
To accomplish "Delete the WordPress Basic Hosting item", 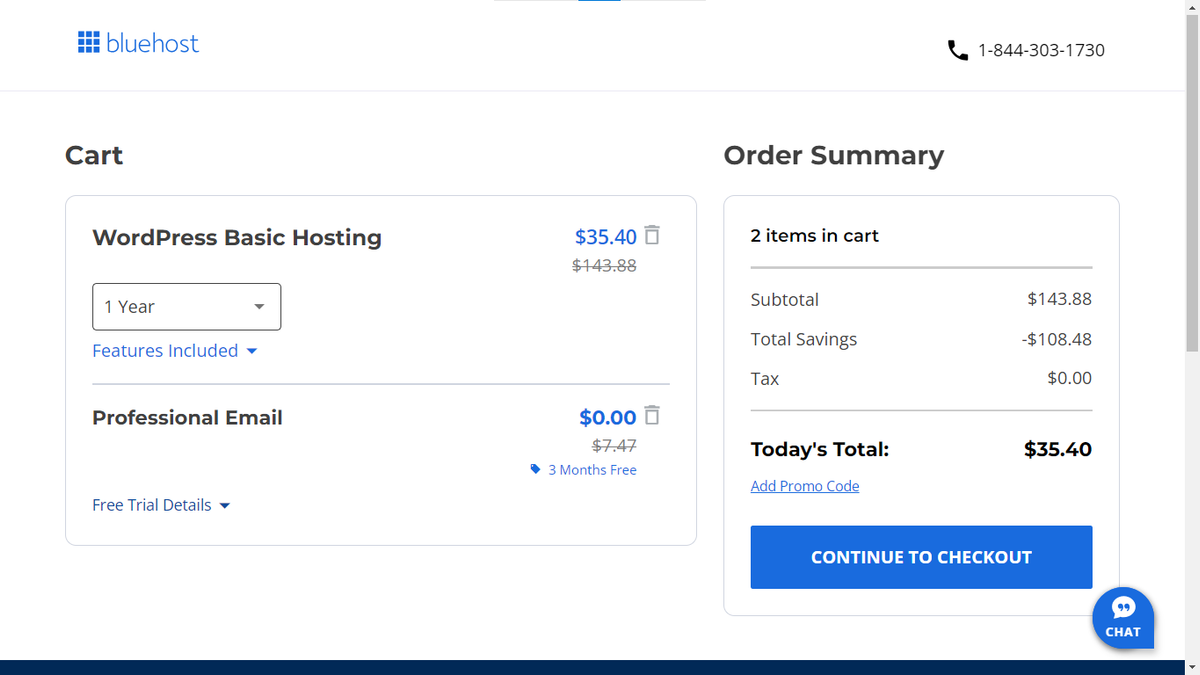I will (651, 235).
